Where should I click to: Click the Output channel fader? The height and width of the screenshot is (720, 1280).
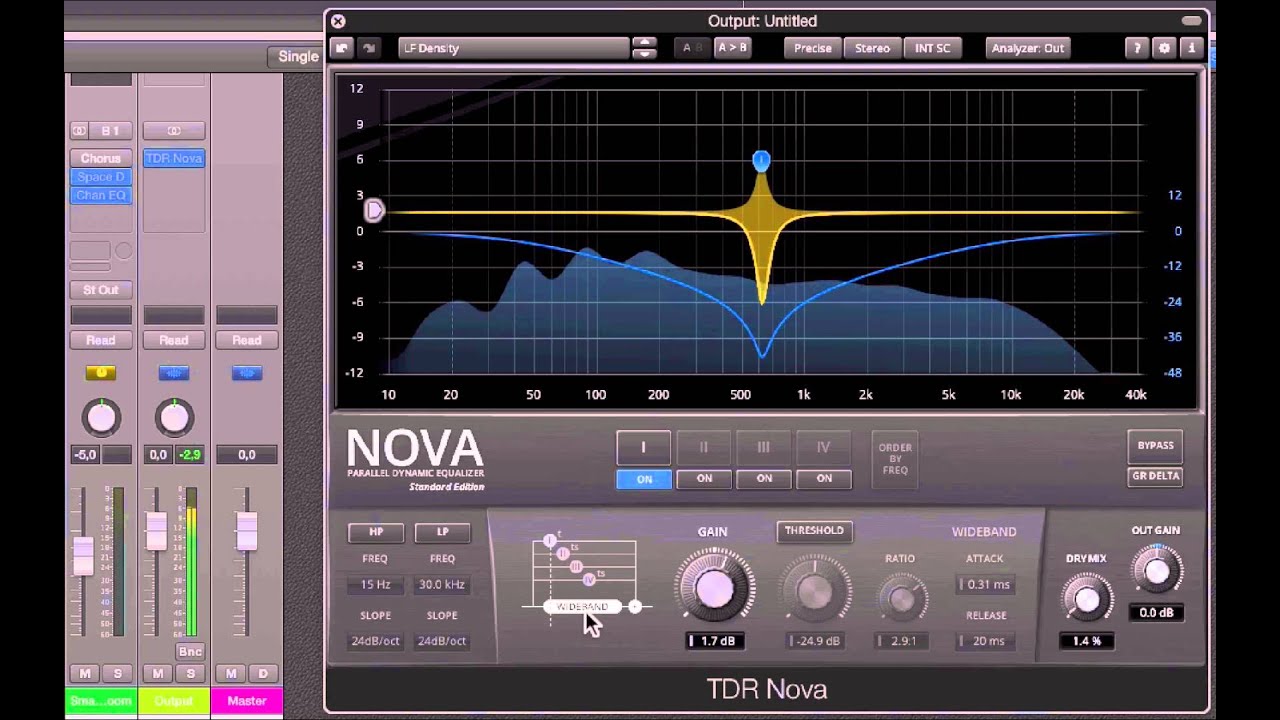(156, 531)
